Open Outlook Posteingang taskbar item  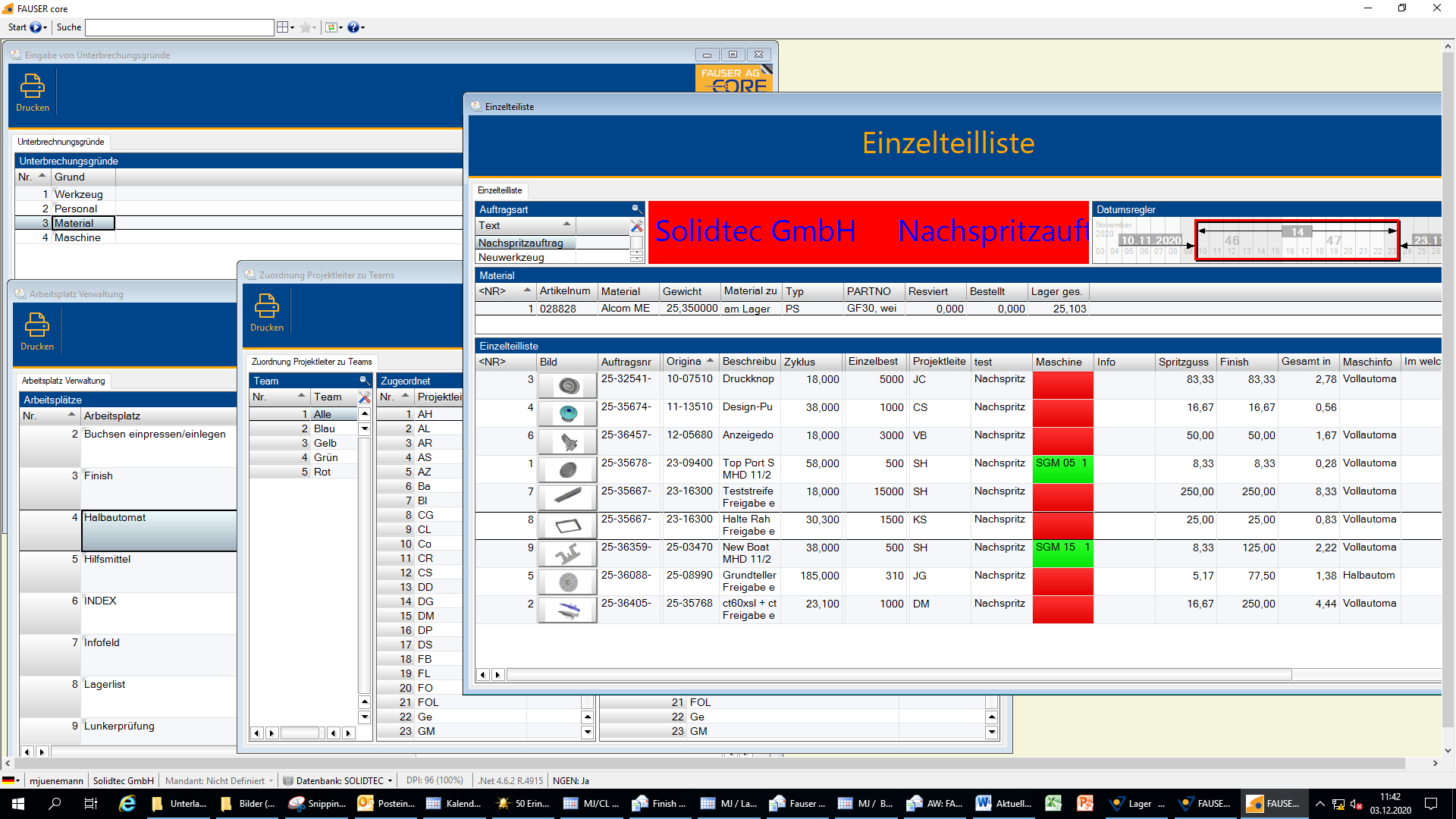[x=387, y=804]
